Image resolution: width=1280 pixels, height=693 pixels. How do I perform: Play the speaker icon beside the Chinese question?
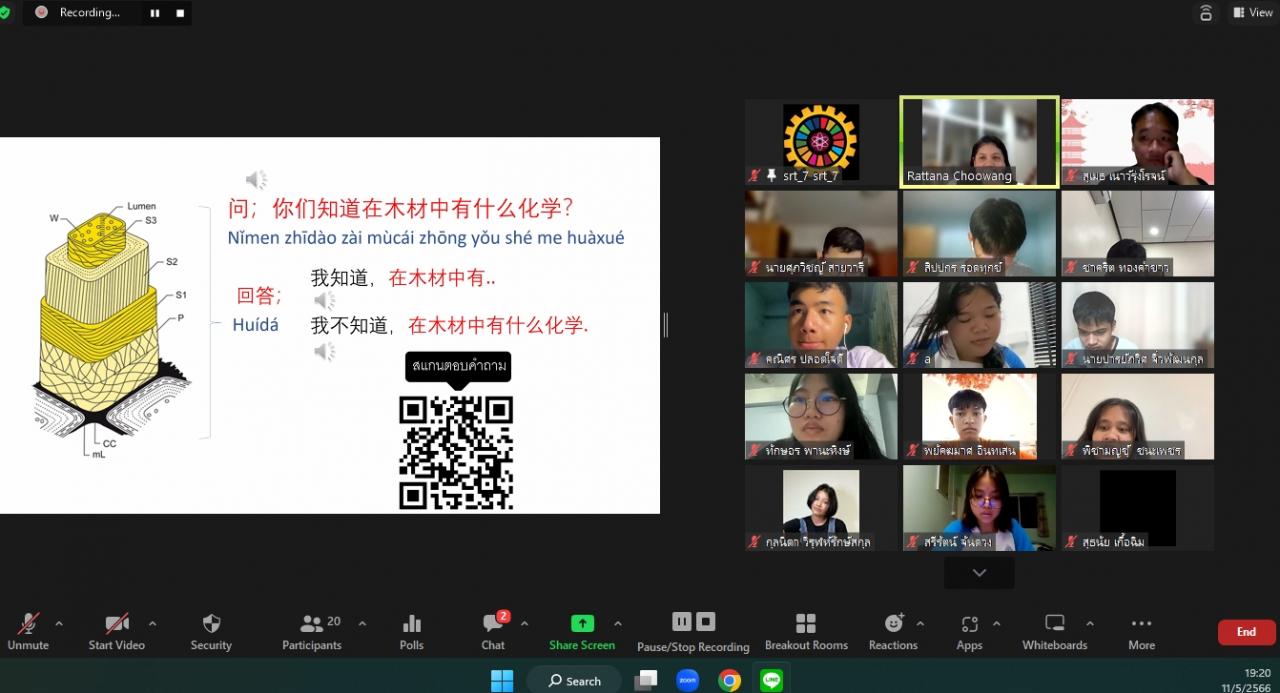(x=257, y=180)
